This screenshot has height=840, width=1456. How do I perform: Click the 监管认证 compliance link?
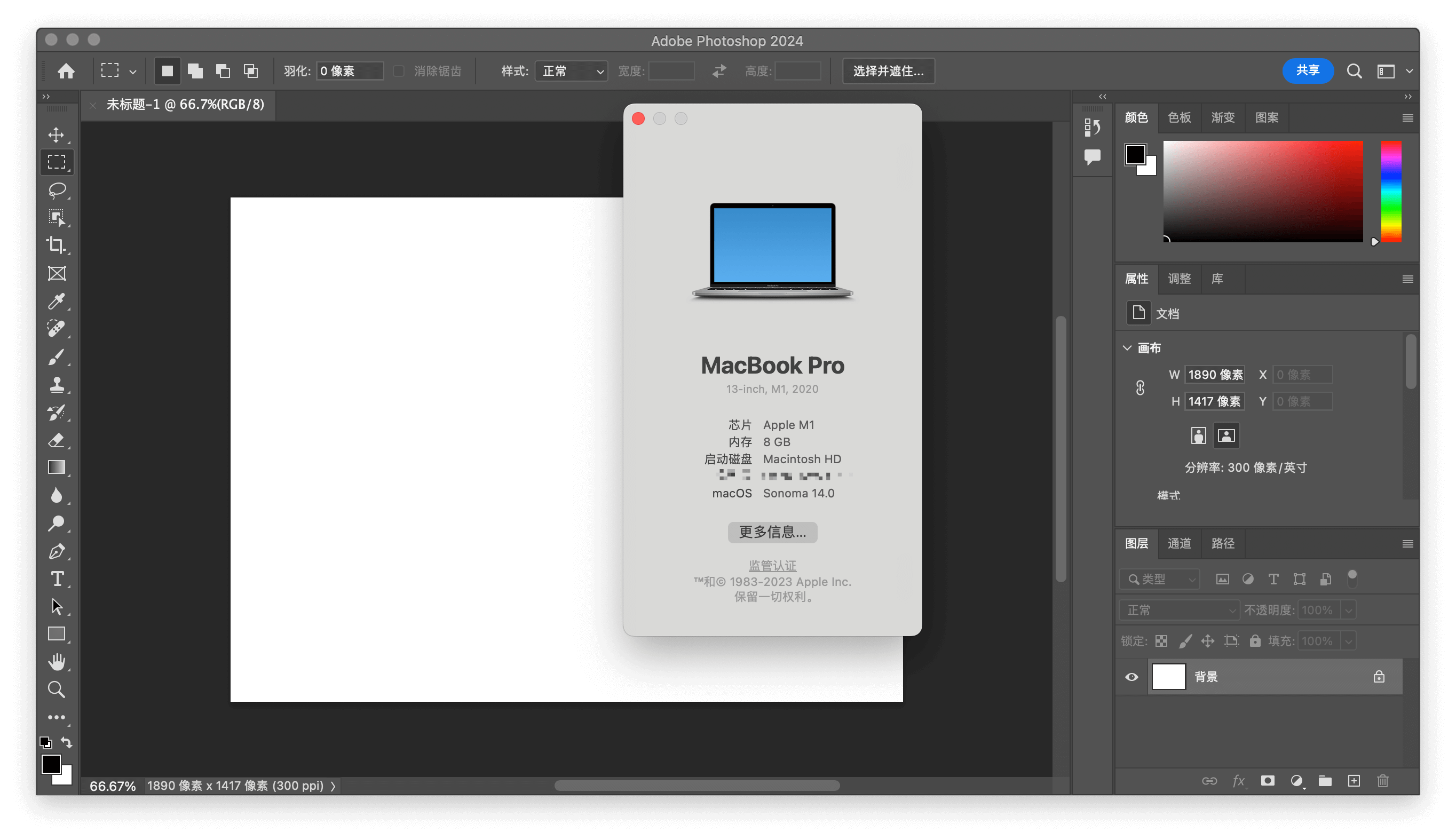click(773, 565)
